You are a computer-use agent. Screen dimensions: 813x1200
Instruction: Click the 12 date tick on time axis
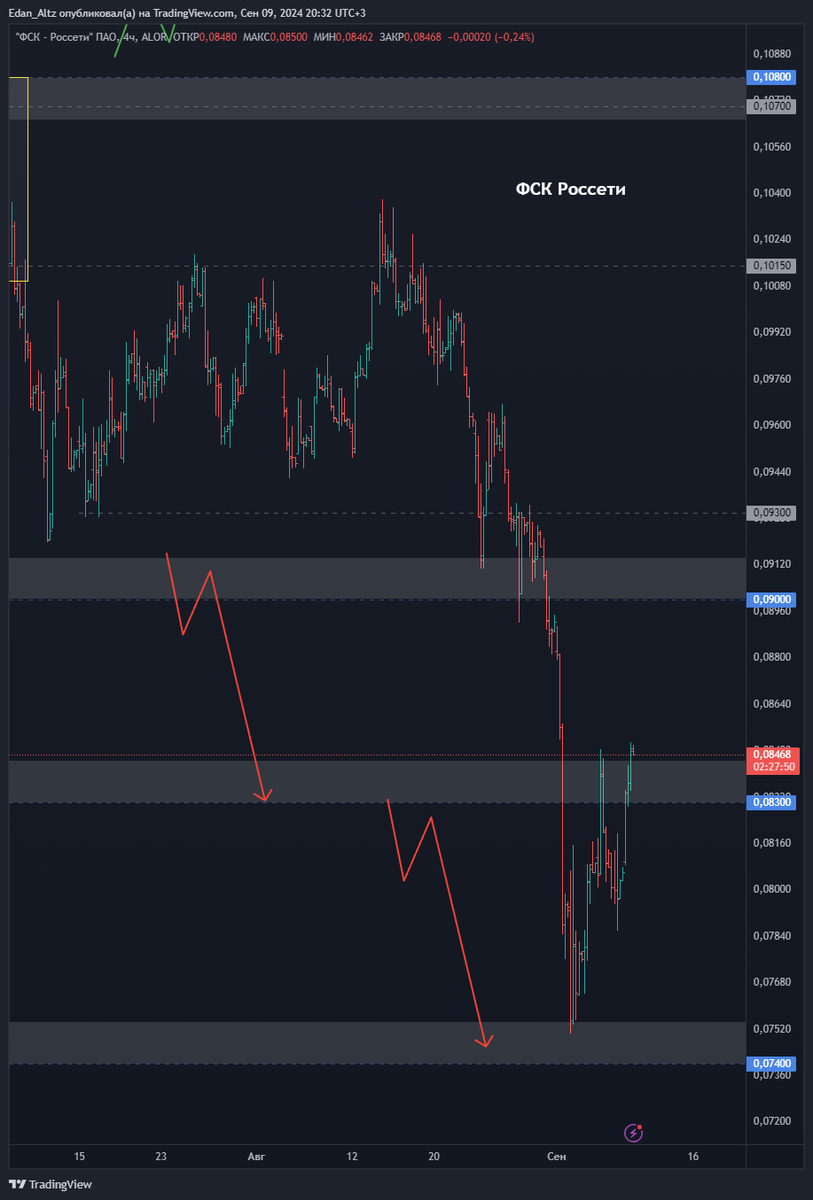coord(352,1156)
